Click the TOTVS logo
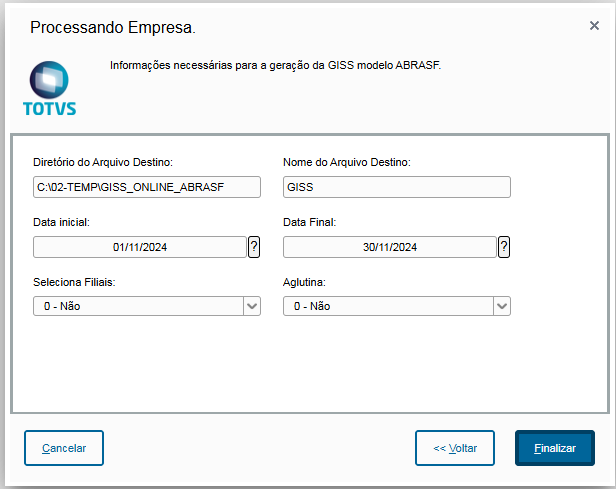The width and height of the screenshot is (616, 489). (50, 89)
